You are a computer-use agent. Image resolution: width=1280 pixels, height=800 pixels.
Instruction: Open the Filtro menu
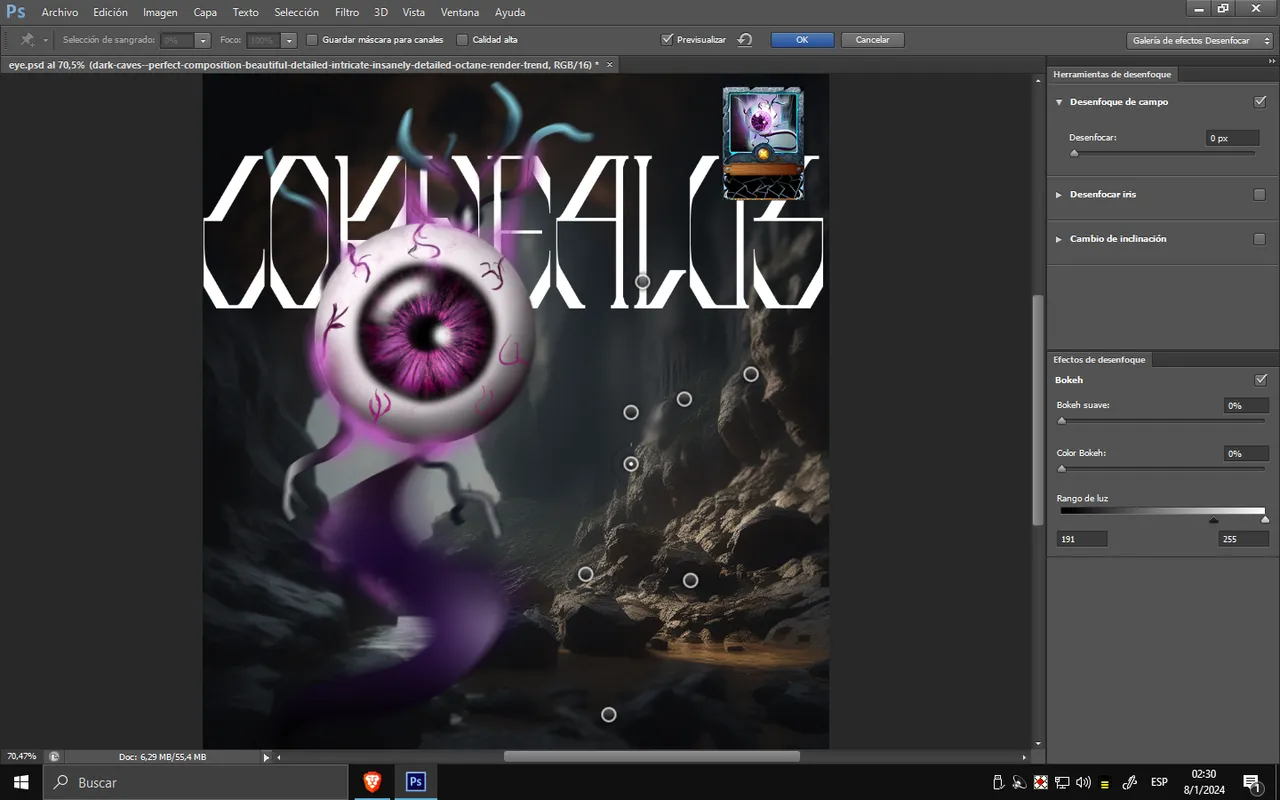[x=347, y=13]
